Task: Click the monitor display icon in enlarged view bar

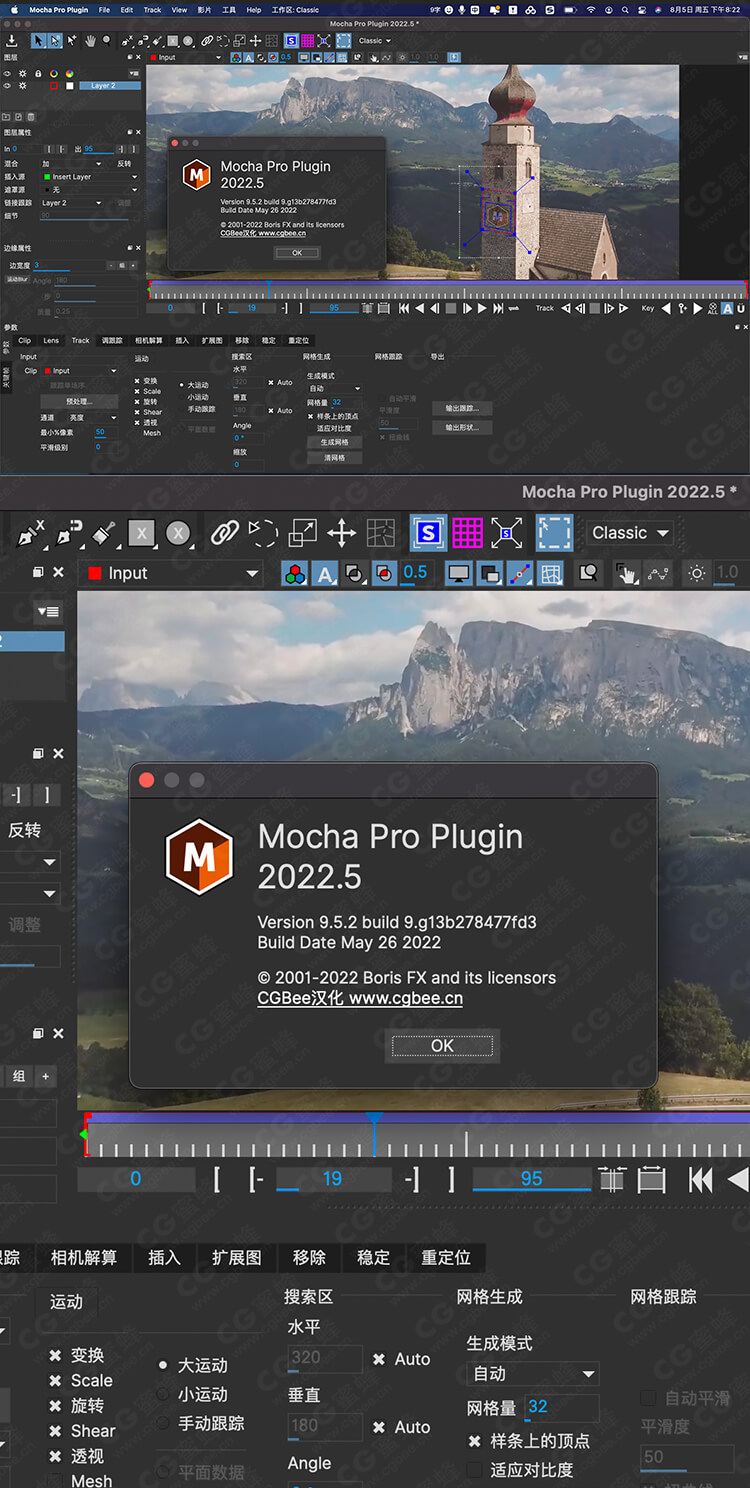Action: coord(459,573)
